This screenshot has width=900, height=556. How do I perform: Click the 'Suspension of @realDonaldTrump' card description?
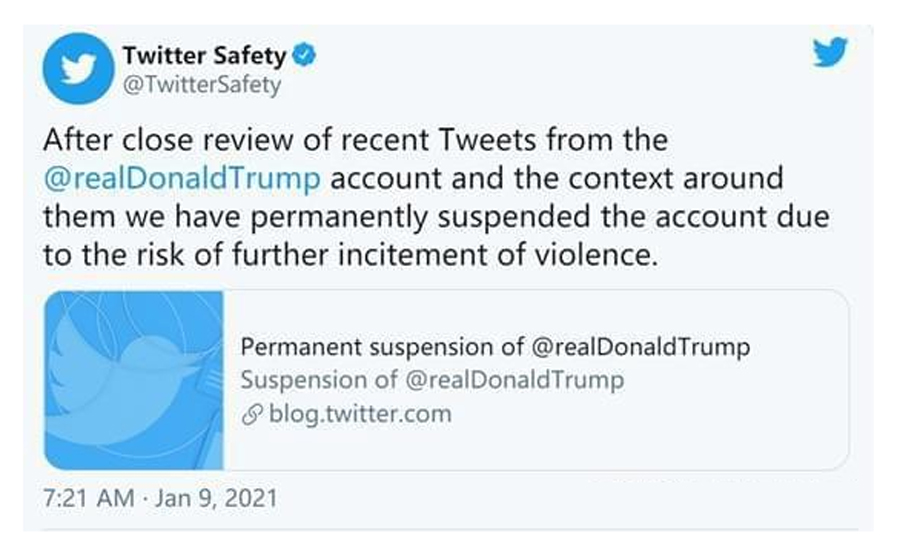[432, 380]
